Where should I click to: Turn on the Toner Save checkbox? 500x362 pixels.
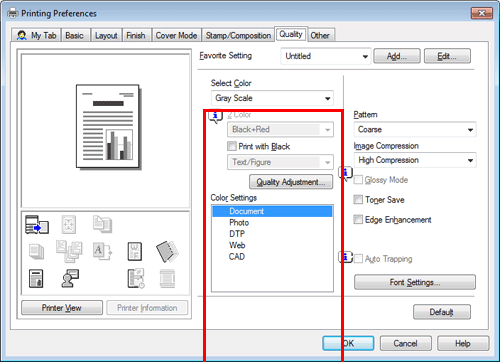(x=358, y=200)
